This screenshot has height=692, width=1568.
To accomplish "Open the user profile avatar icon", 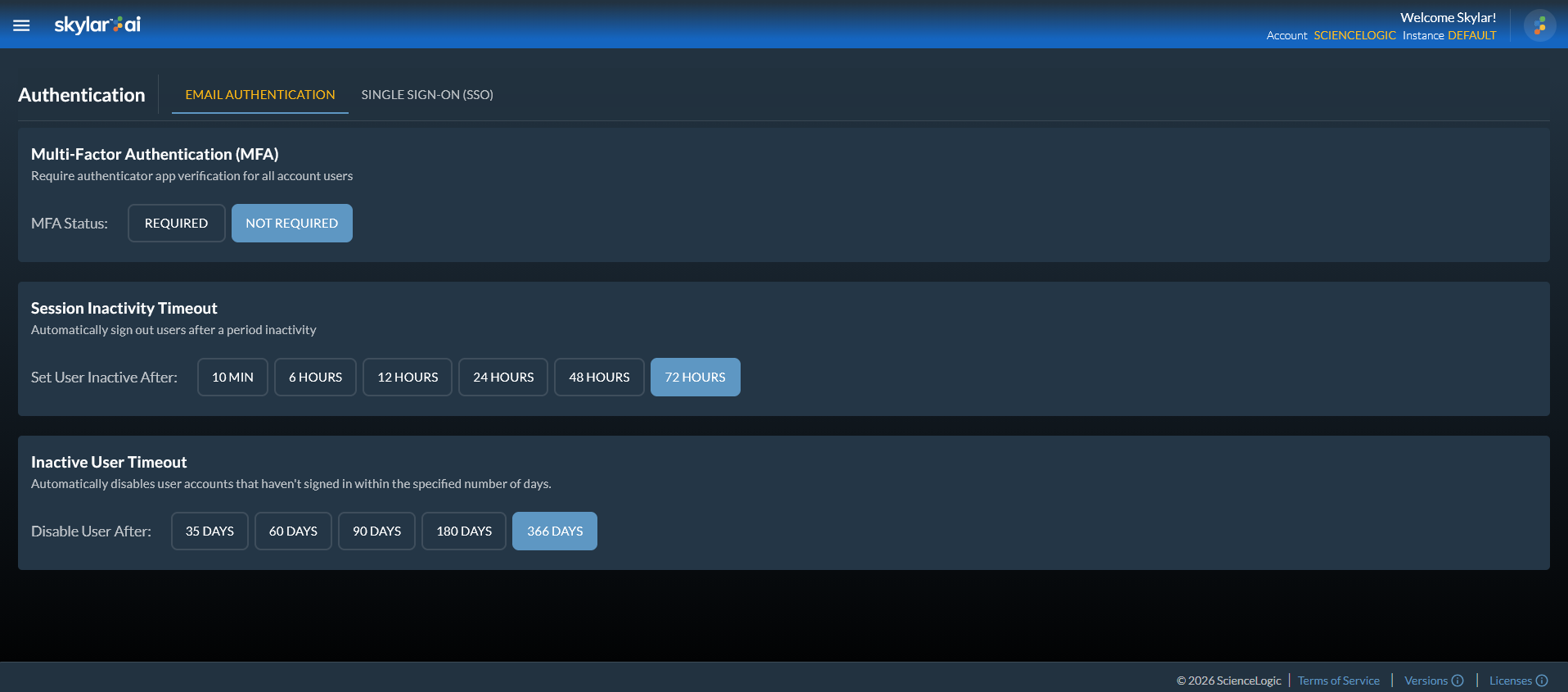I will [x=1539, y=25].
